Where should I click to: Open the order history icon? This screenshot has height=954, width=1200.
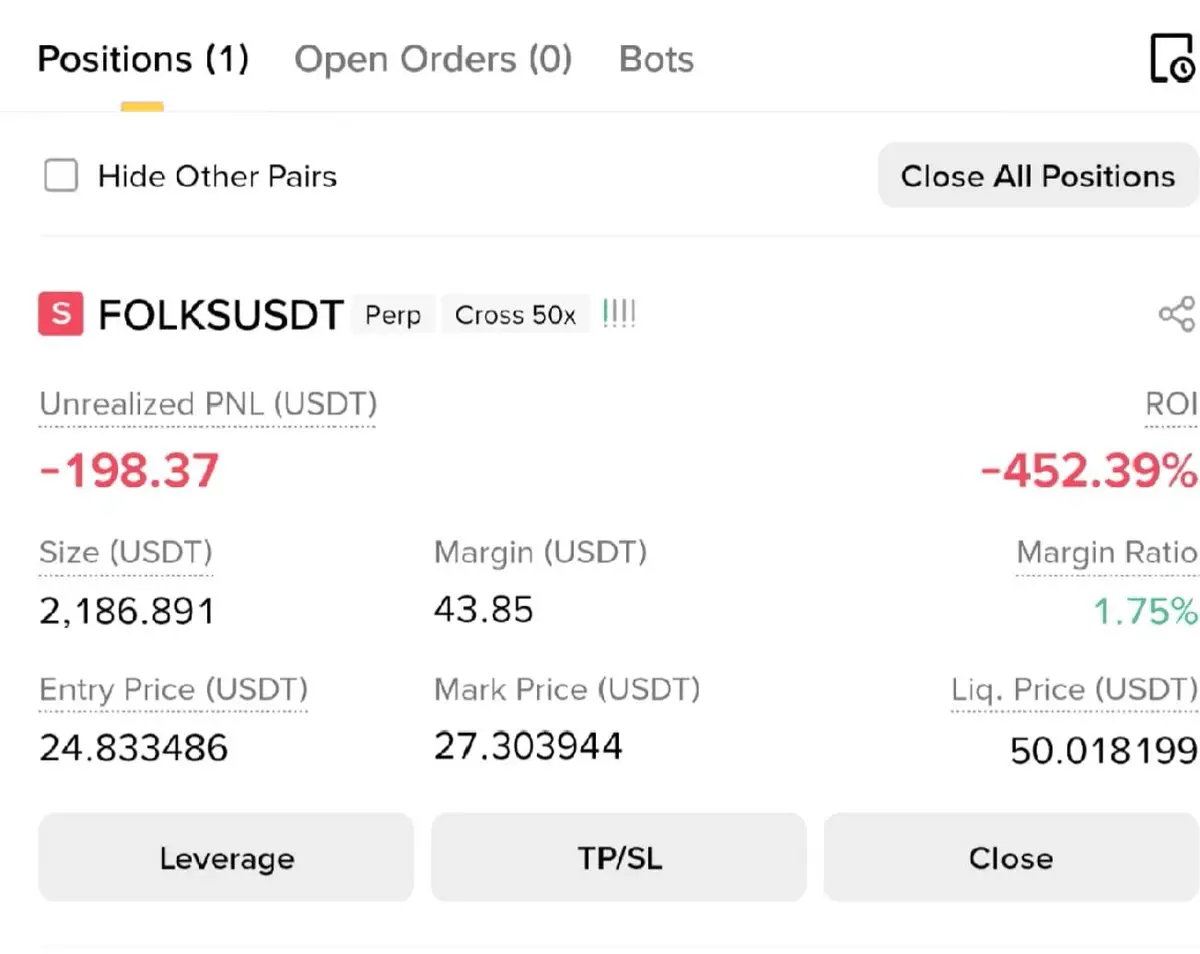tap(1172, 58)
